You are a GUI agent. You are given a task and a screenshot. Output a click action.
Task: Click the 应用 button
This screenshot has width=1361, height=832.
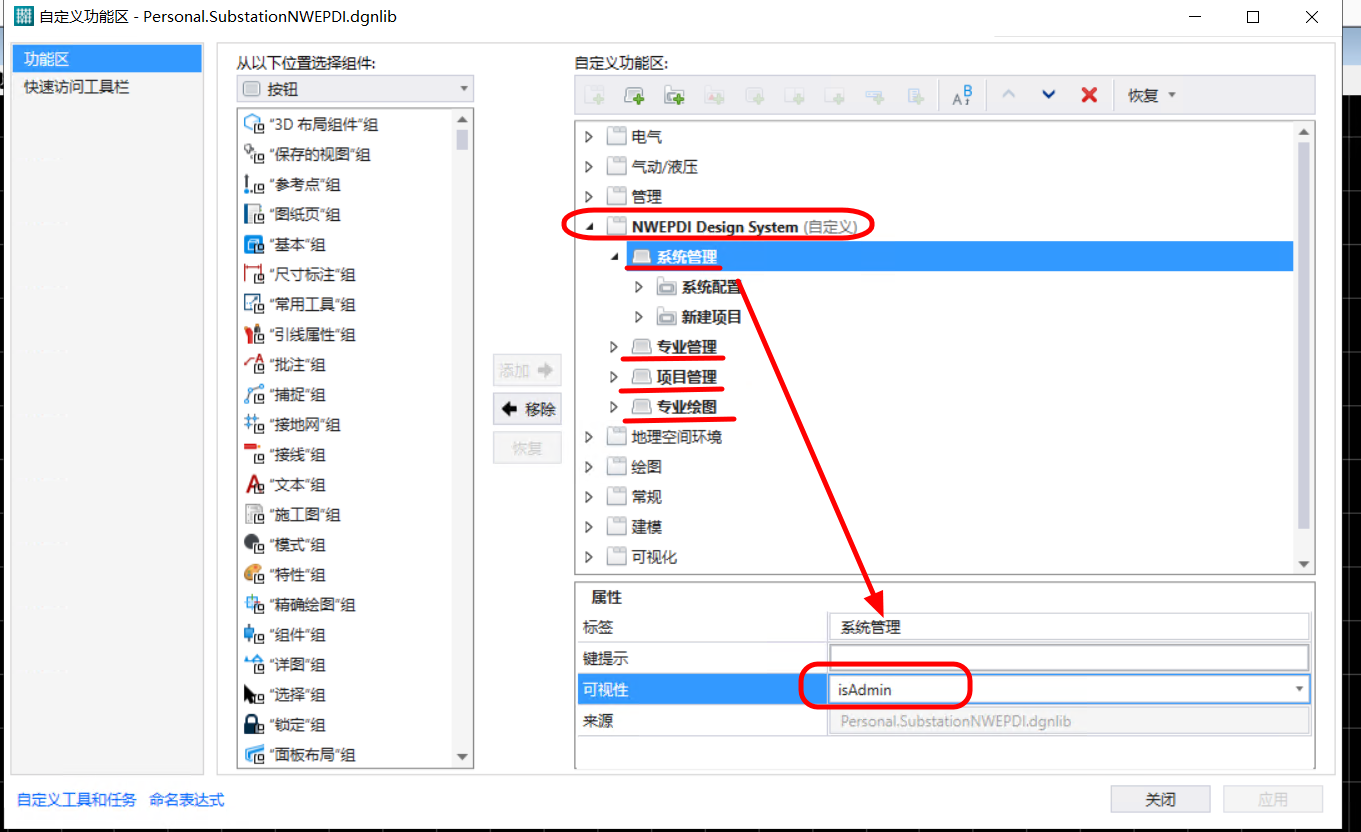click(1273, 799)
